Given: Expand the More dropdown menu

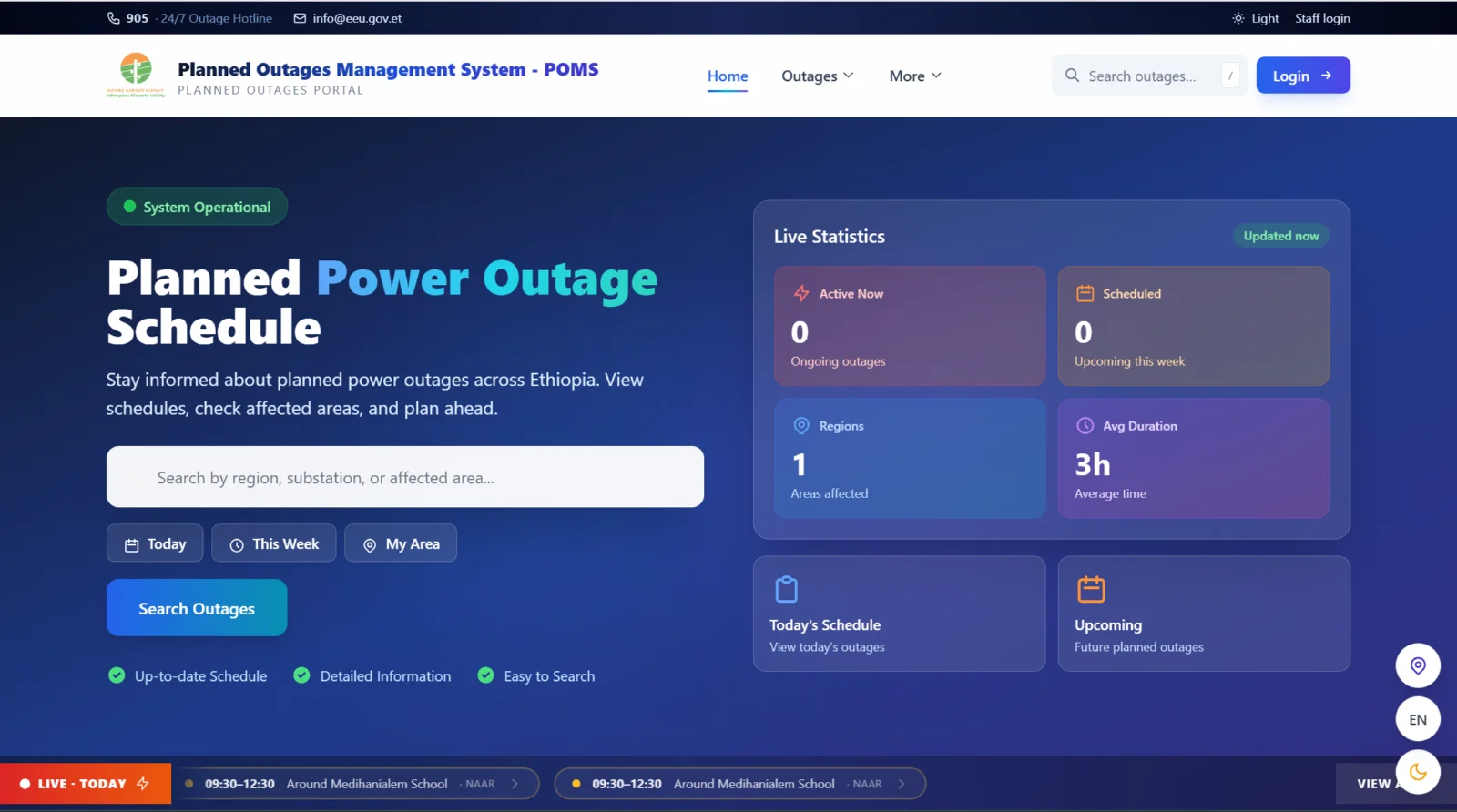Looking at the screenshot, I should click(x=915, y=76).
